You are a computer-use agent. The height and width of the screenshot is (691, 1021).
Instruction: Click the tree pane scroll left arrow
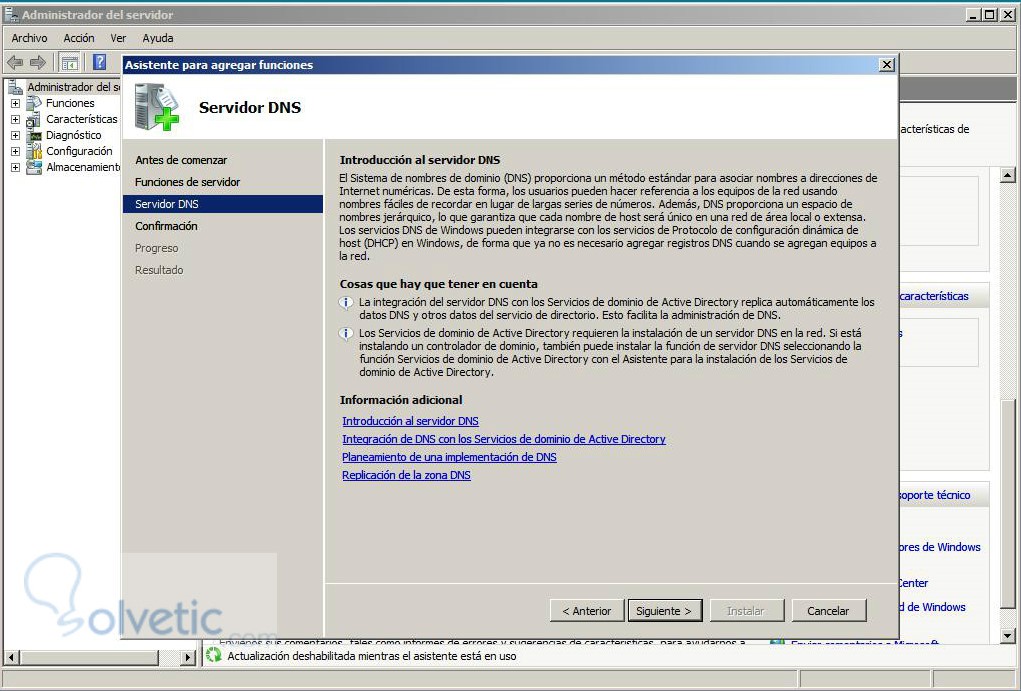(x=11, y=657)
